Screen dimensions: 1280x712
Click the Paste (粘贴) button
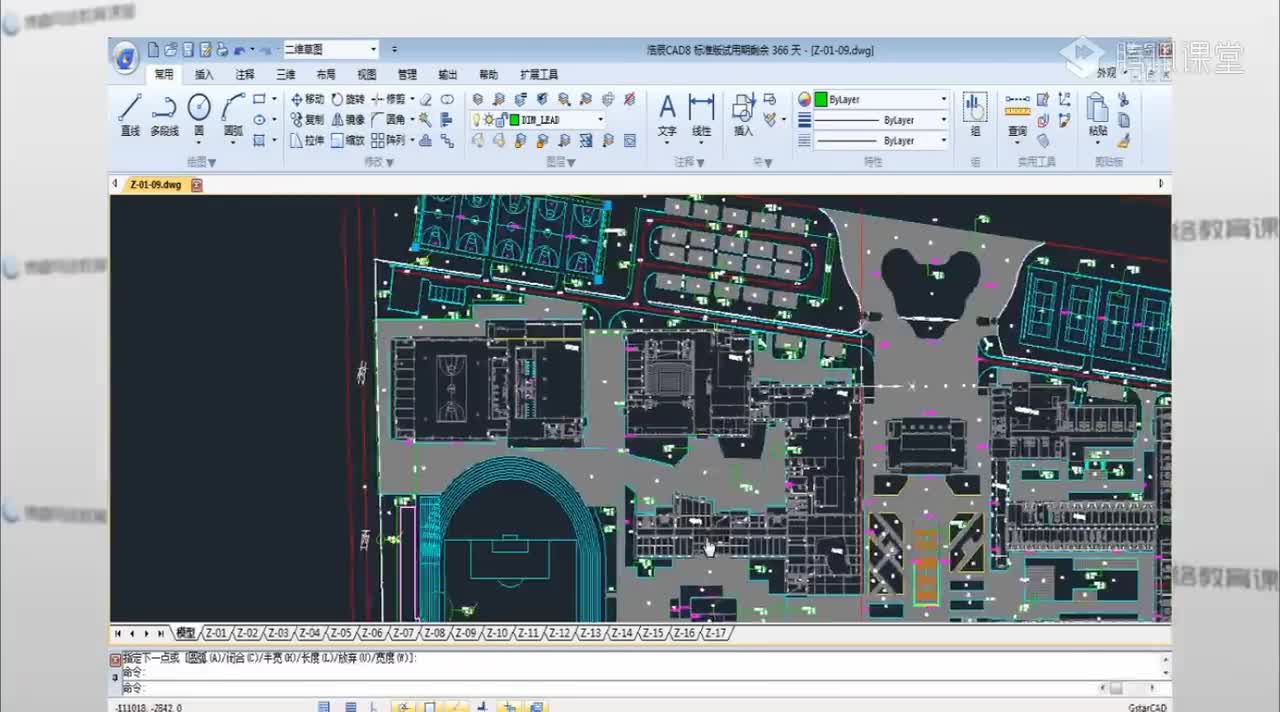click(x=1097, y=112)
